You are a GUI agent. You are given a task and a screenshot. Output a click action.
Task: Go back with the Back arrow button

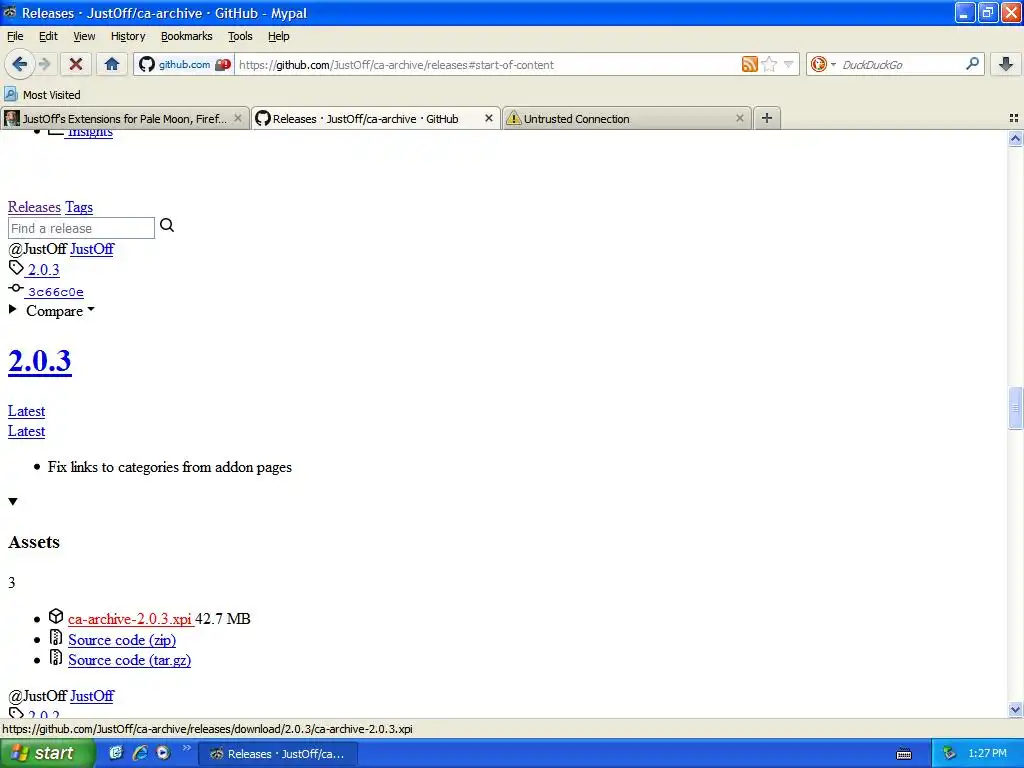pyautogui.click(x=19, y=64)
